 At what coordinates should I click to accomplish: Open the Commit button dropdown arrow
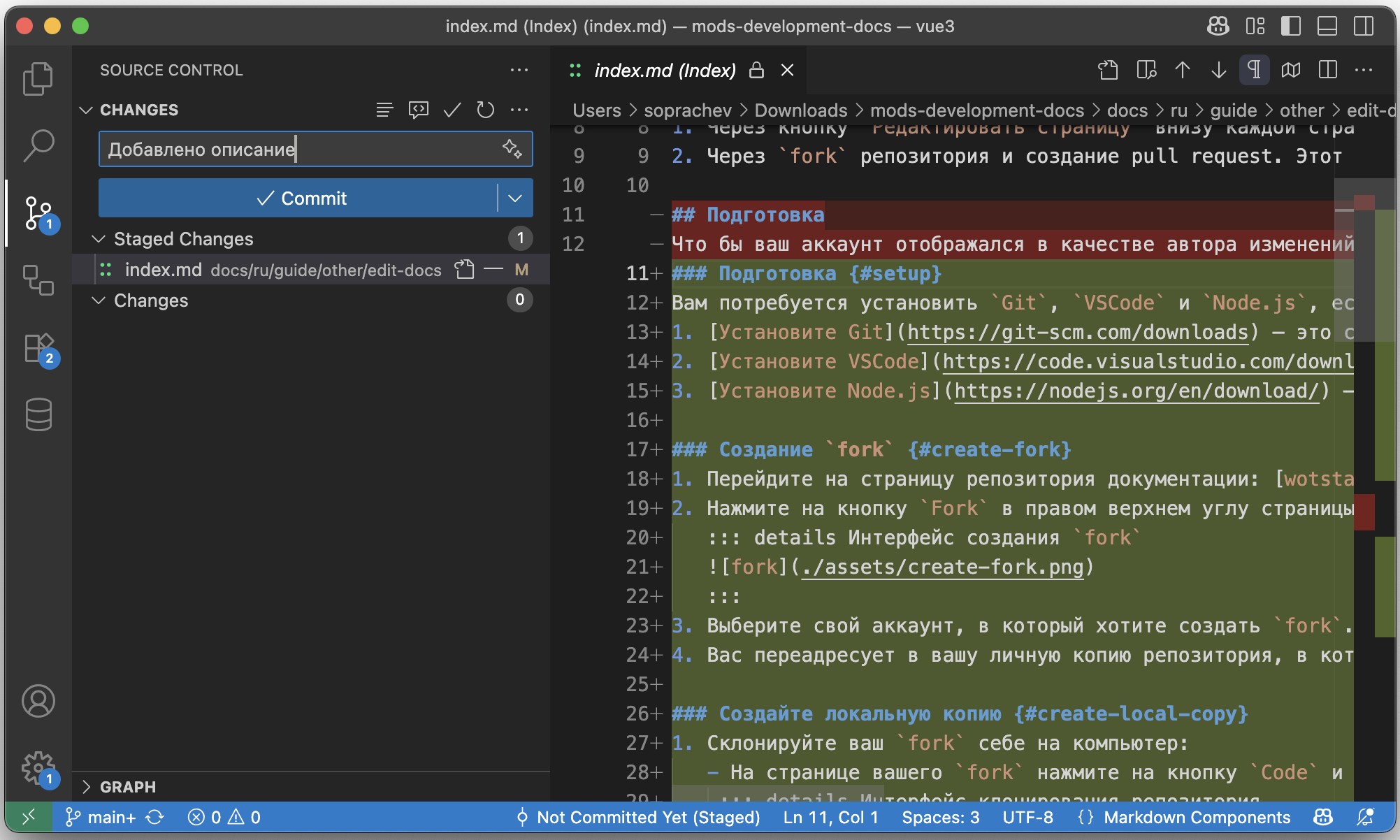[x=515, y=198]
